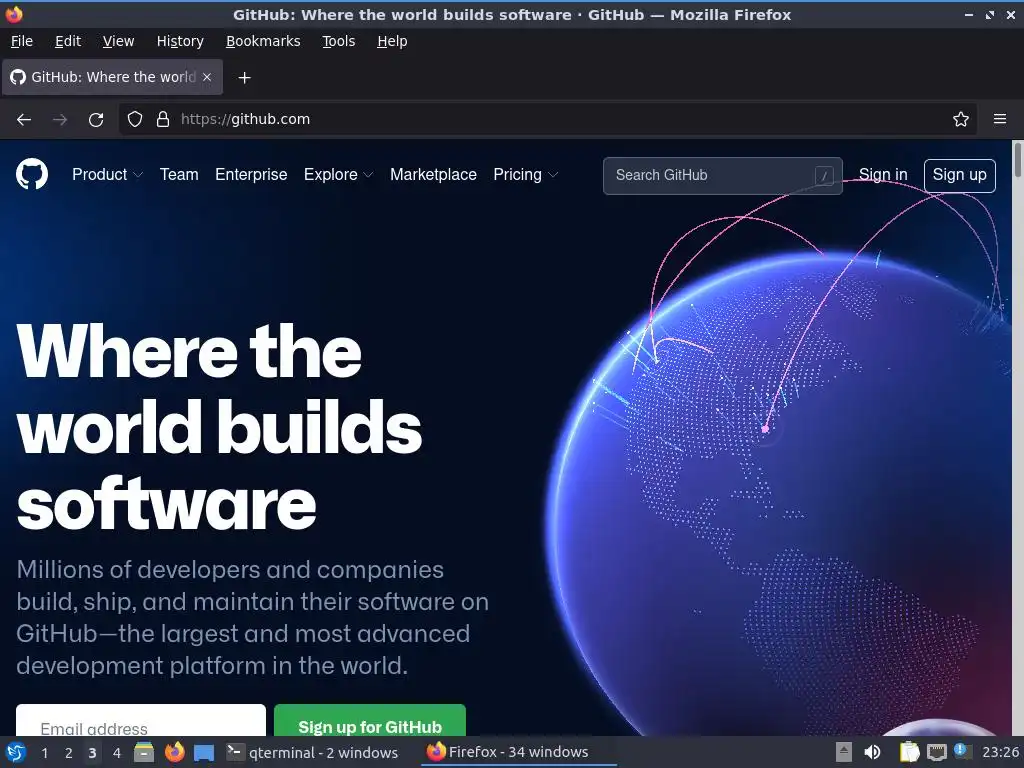Viewport: 1024px width, 768px height.
Task: Select the GitHub browser tab
Action: tap(112, 77)
